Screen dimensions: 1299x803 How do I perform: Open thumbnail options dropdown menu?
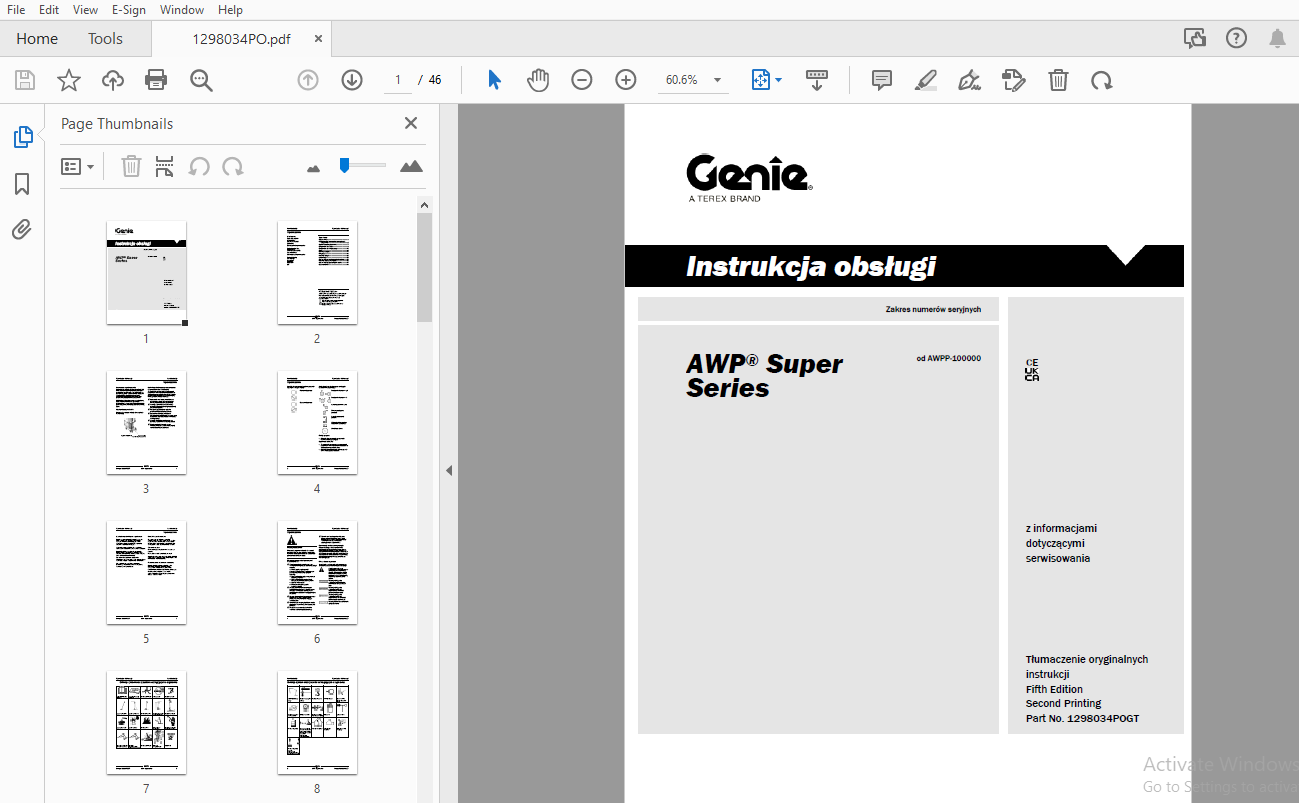click(78, 166)
